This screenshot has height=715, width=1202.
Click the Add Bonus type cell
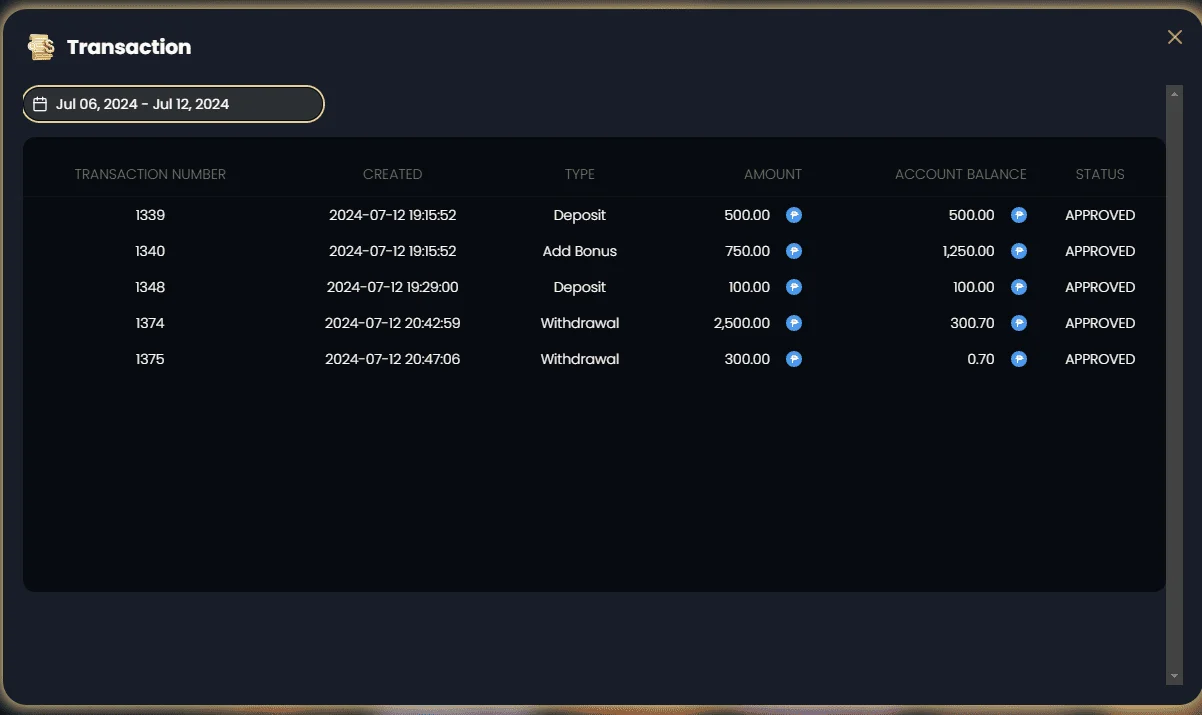[580, 251]
